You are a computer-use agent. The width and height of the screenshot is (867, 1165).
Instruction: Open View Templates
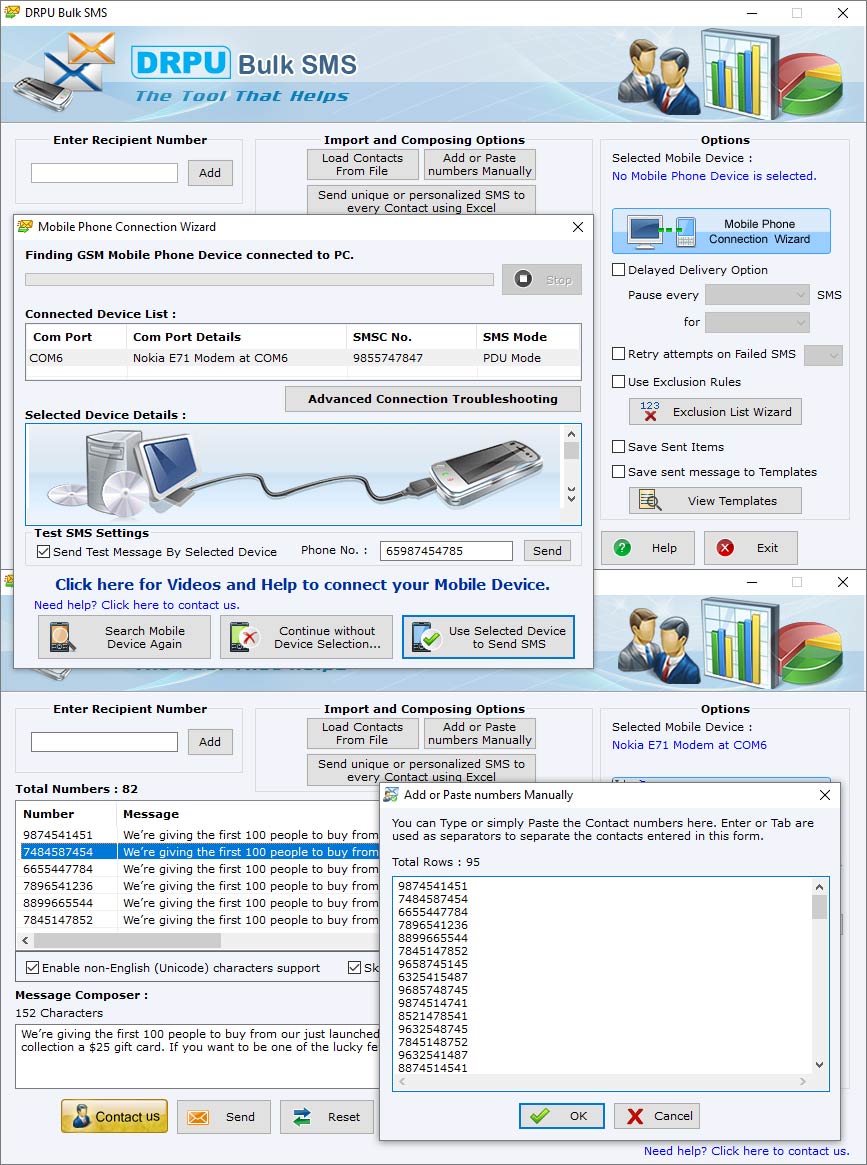(714, 500)
